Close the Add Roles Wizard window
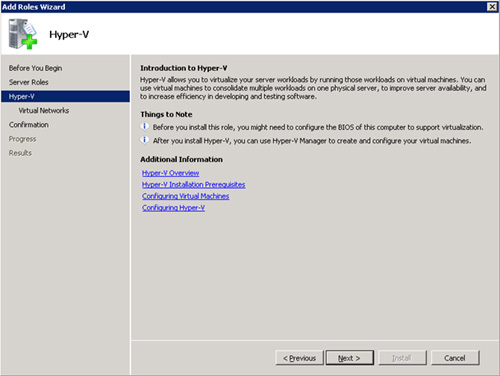The width and height of the screenshot is (500, 376). click(x=492, y=7)
